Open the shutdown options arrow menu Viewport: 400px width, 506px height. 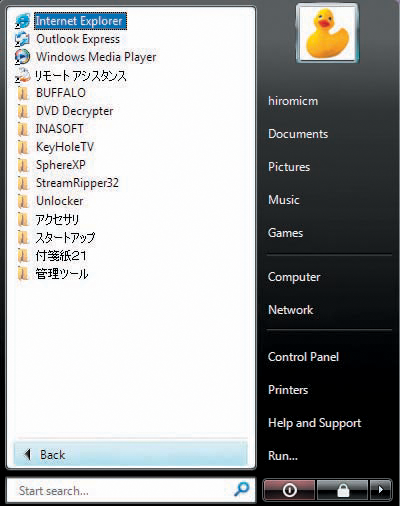381,490
